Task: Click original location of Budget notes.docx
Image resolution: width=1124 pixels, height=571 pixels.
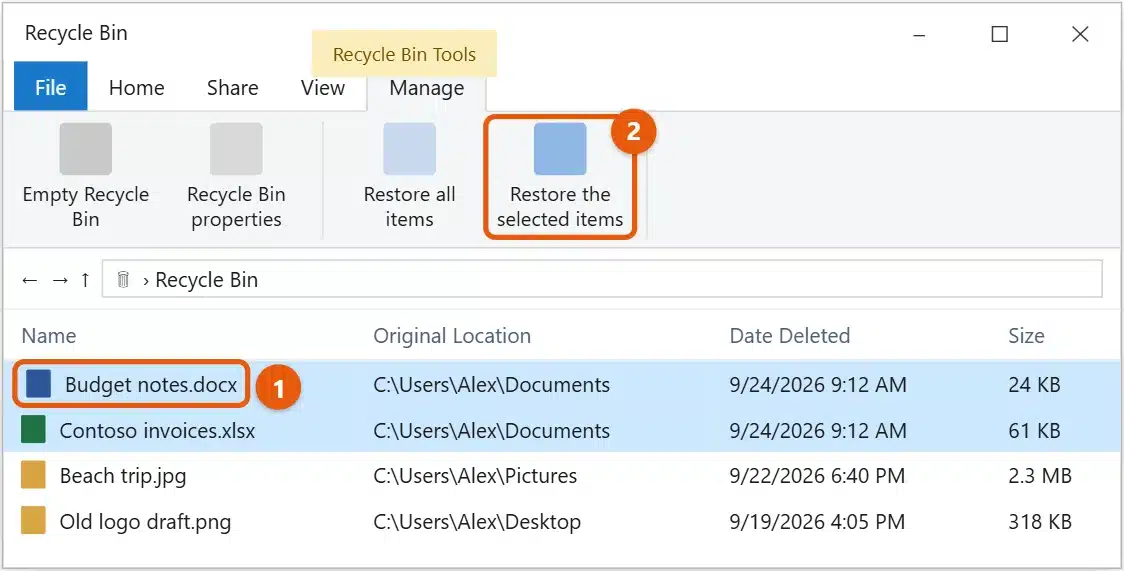Action: (x=491, y=385)
